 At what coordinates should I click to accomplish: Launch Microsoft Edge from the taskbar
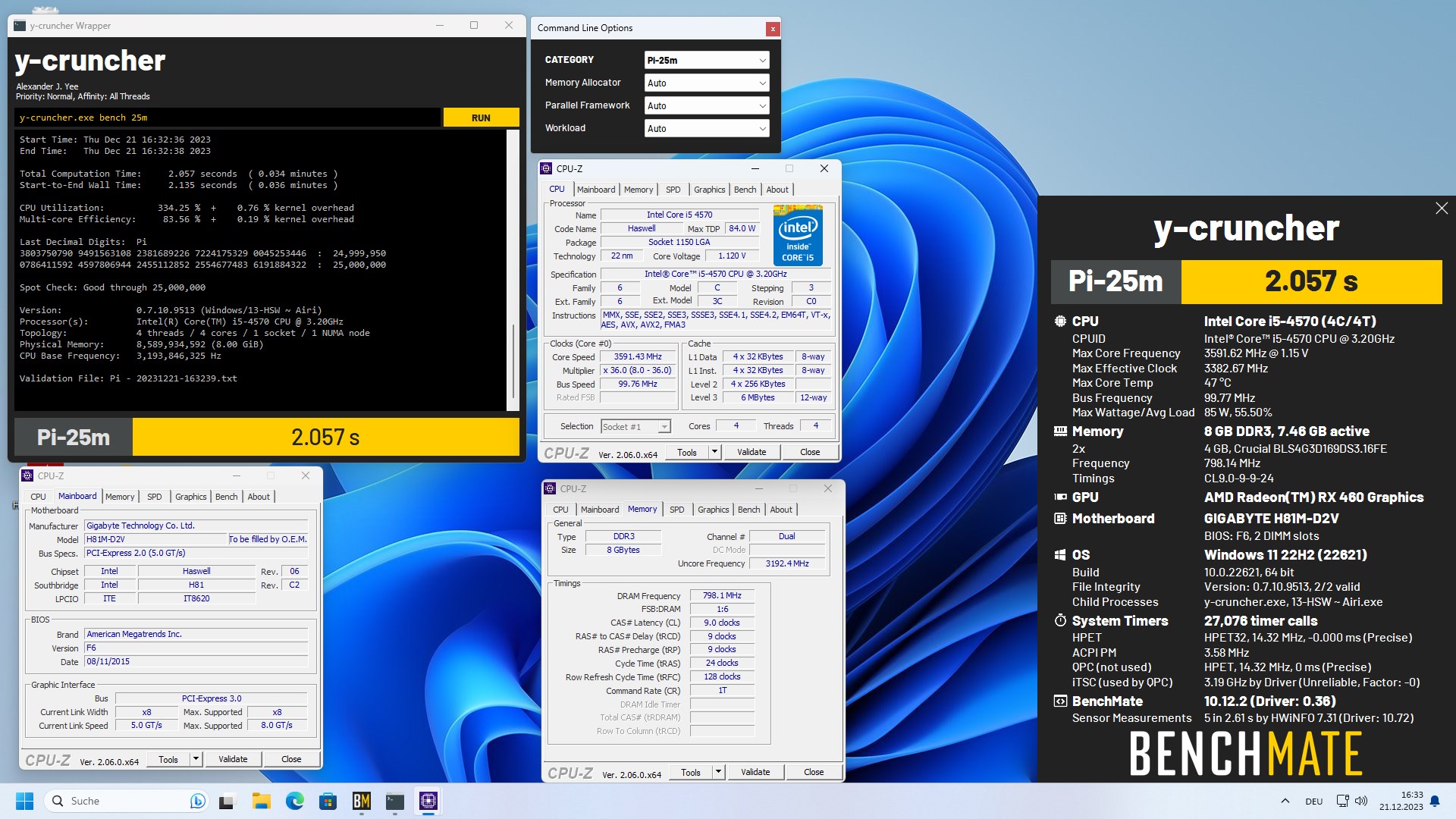(x=294, y=801)
